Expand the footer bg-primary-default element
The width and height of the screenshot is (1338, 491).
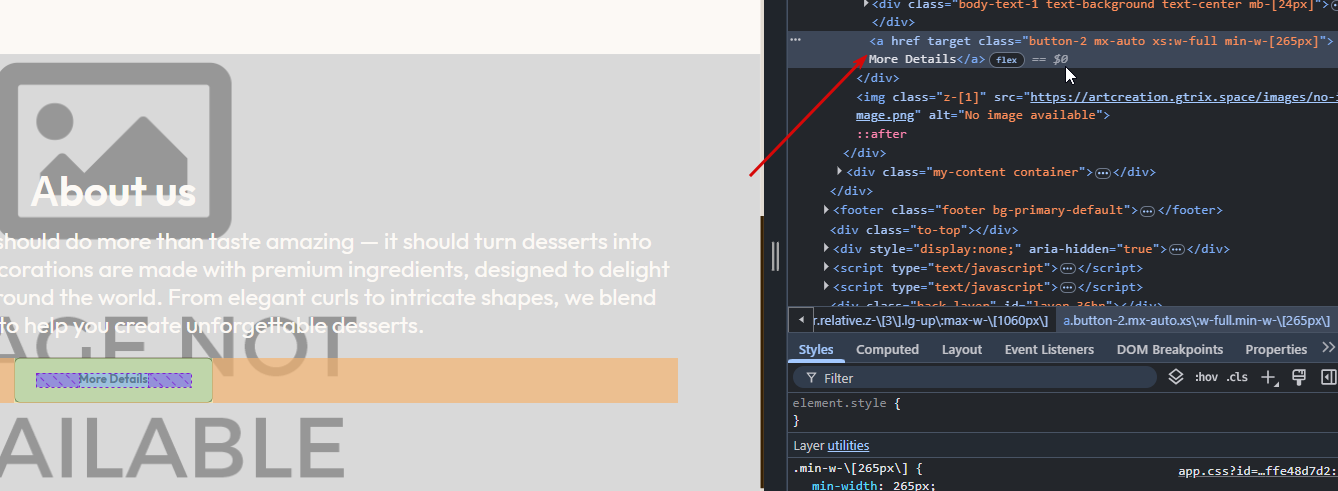[x=827, y=210]
